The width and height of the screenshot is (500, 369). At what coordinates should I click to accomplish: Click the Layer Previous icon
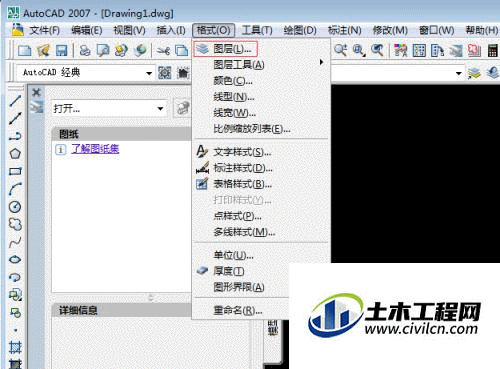click(x=493, y=72)
